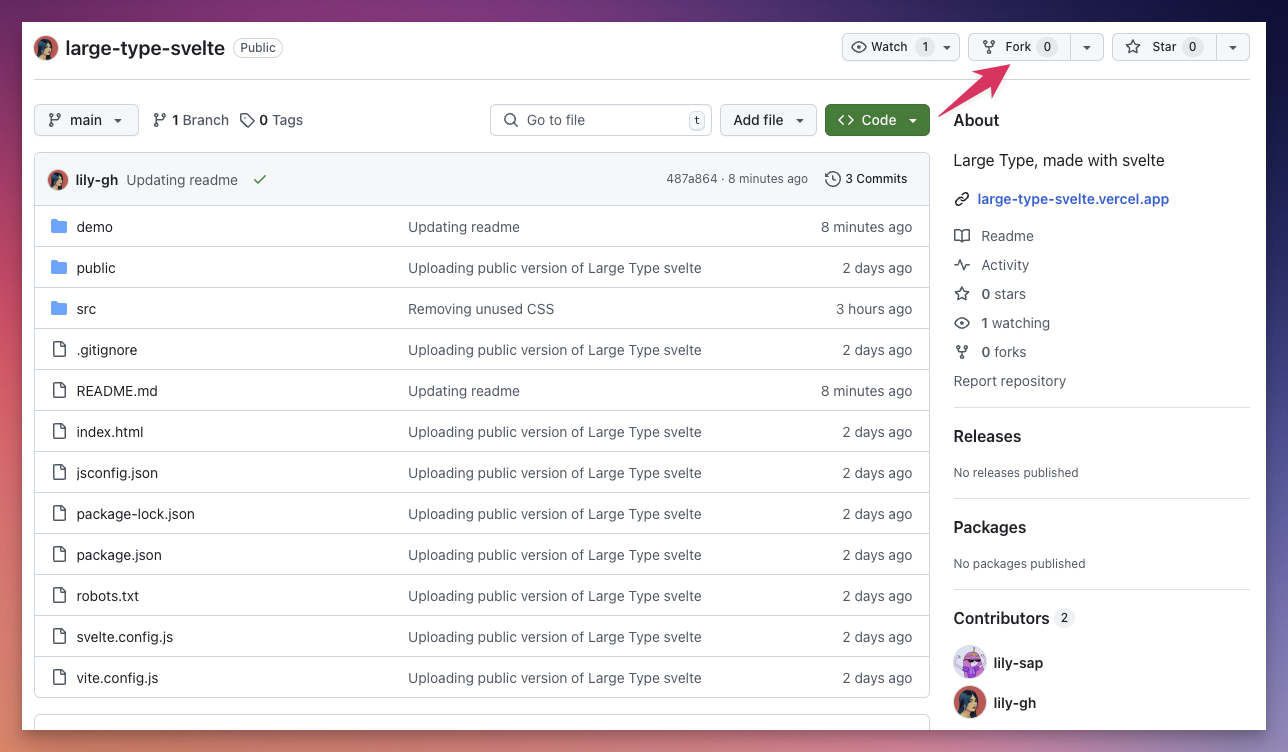The width and height of the screenshot is (1288, 752).
Task: Open the .gitignore file
Action: click(x=107, y=350)
